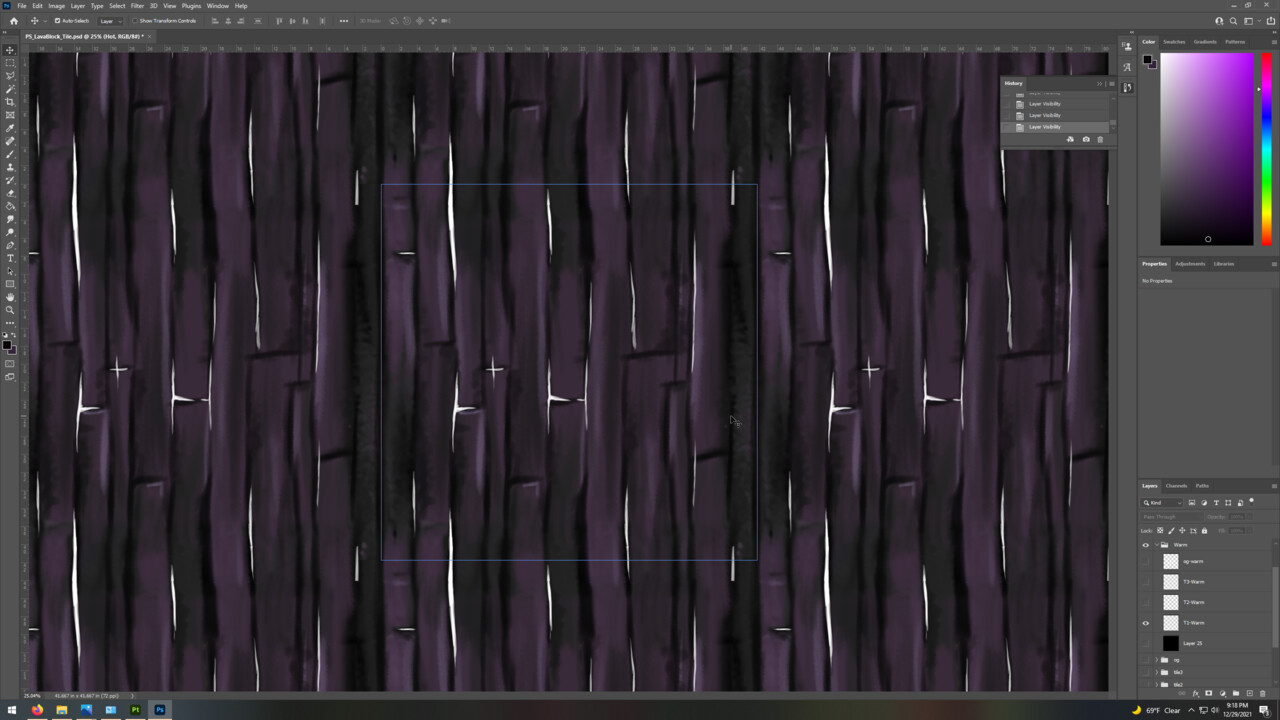Image resolution: width=1280 pixels, height=720 pixels.
Task: Toggle Auto-Select checkbox
Action: (x=57, y=21)
